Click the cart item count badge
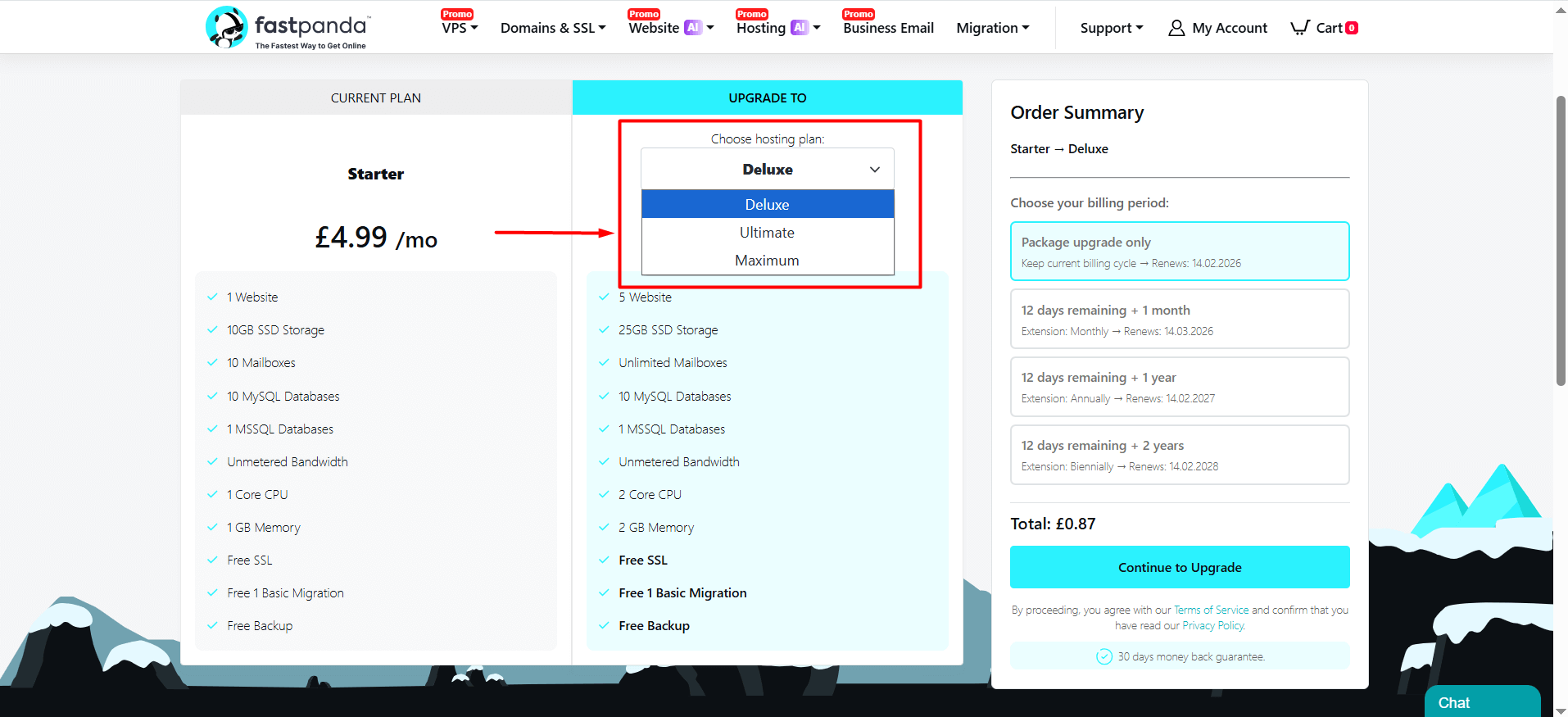The width and height of the screenshot is (1568, 717). click(1352, 28)
